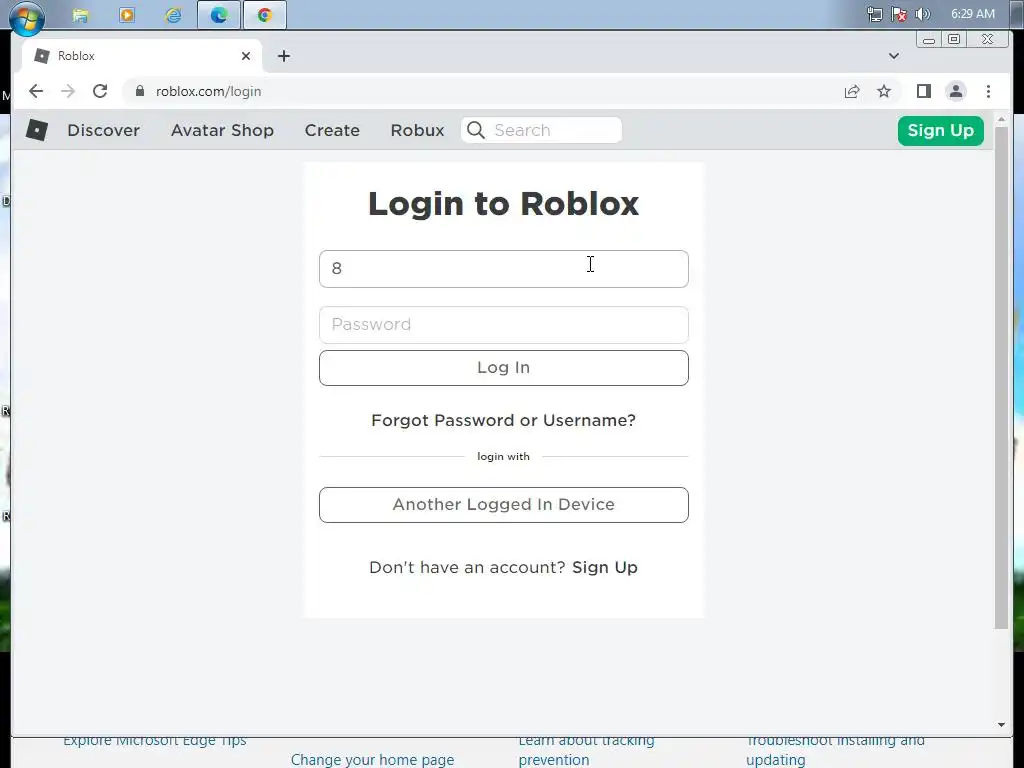
Task: Launch Windows Media Player from taskbar
Action: pos(127,15)
